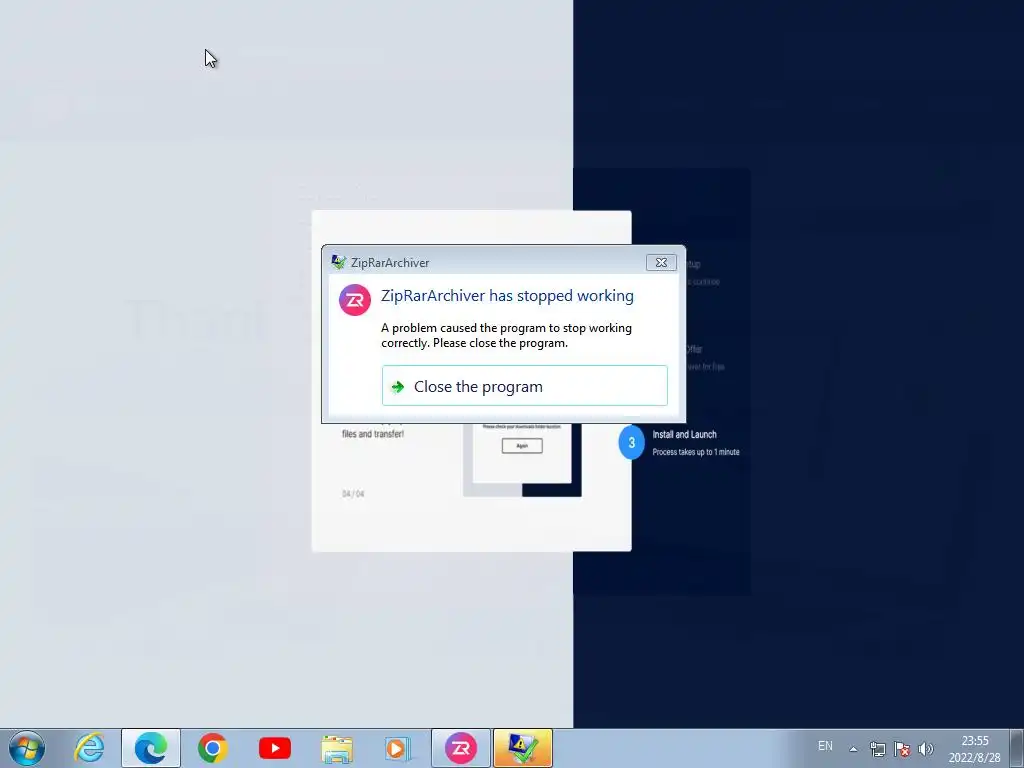
Task: Open Windows Media Player from the taskbar
Action: (397, 748)
